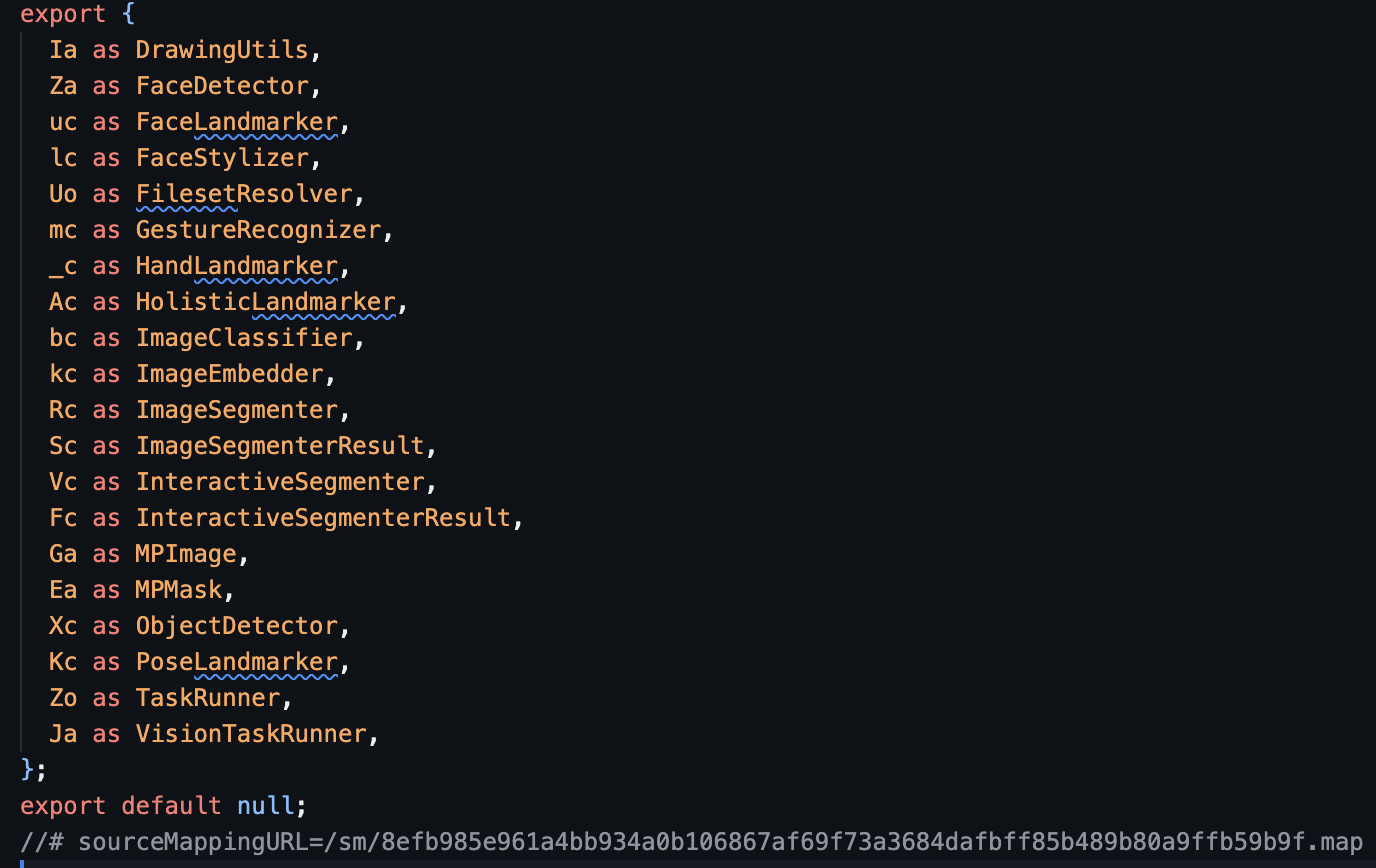Image resolution: width=1376 pixels, height=868 pixels.
Task: Select the GestureRecognizer identifier
Action: [258, 230]
